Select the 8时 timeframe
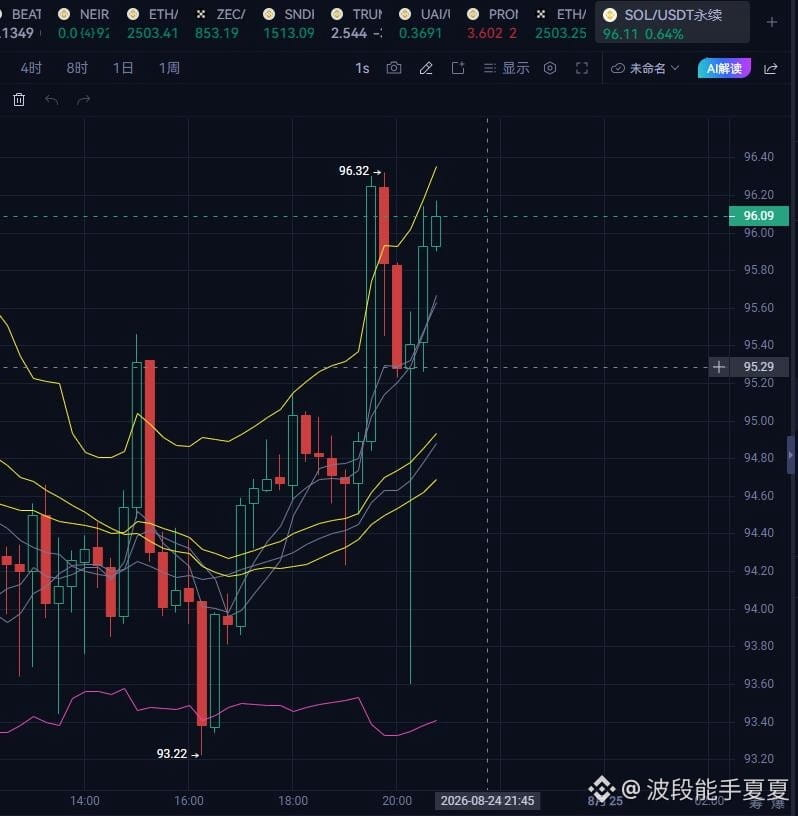The width and height of the screenshot is (798, 816). tap(77, 68)
